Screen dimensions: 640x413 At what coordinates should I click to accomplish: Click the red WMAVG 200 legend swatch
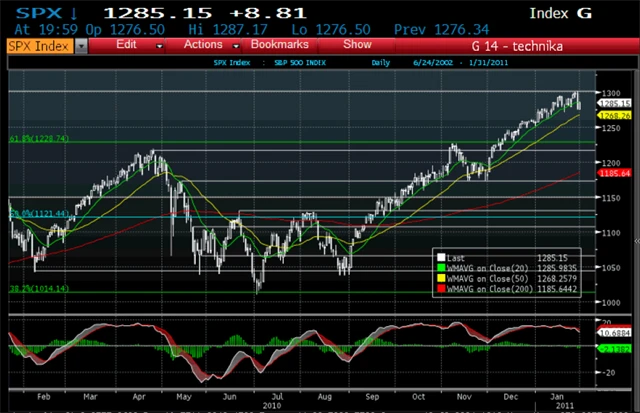[x=441, y=289]
